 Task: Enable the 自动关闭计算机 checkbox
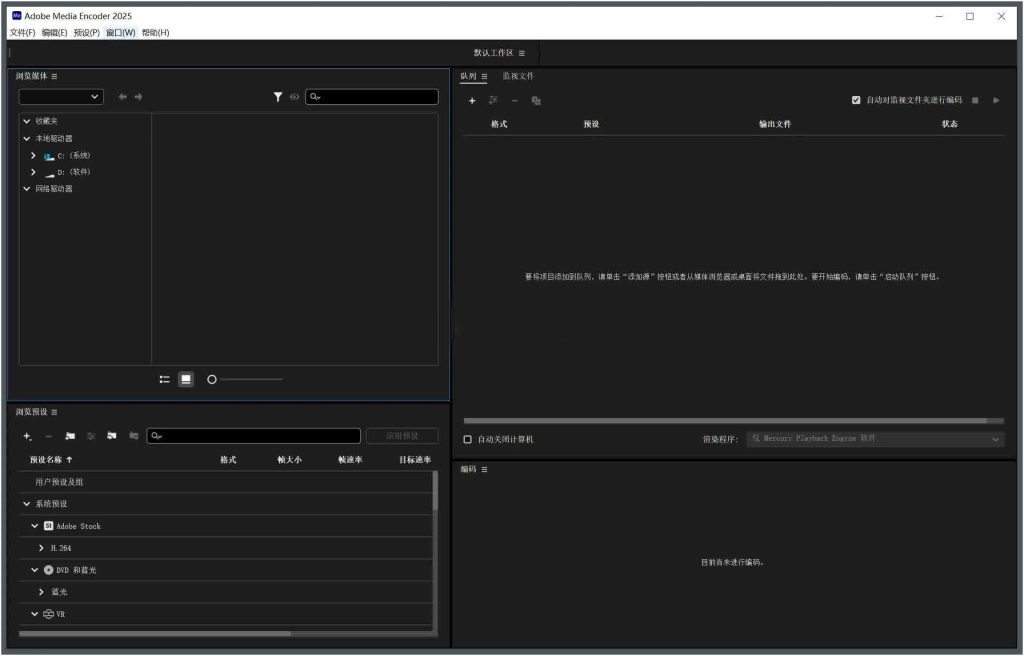467,439
